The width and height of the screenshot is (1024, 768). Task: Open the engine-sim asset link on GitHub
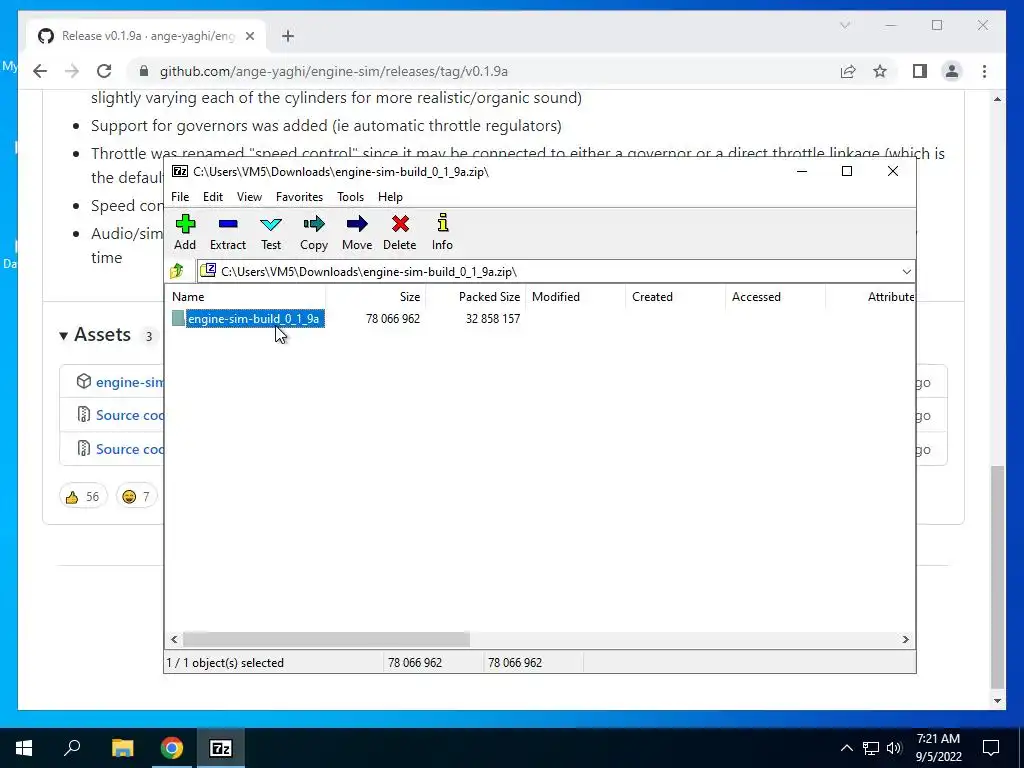pos(129,382)
